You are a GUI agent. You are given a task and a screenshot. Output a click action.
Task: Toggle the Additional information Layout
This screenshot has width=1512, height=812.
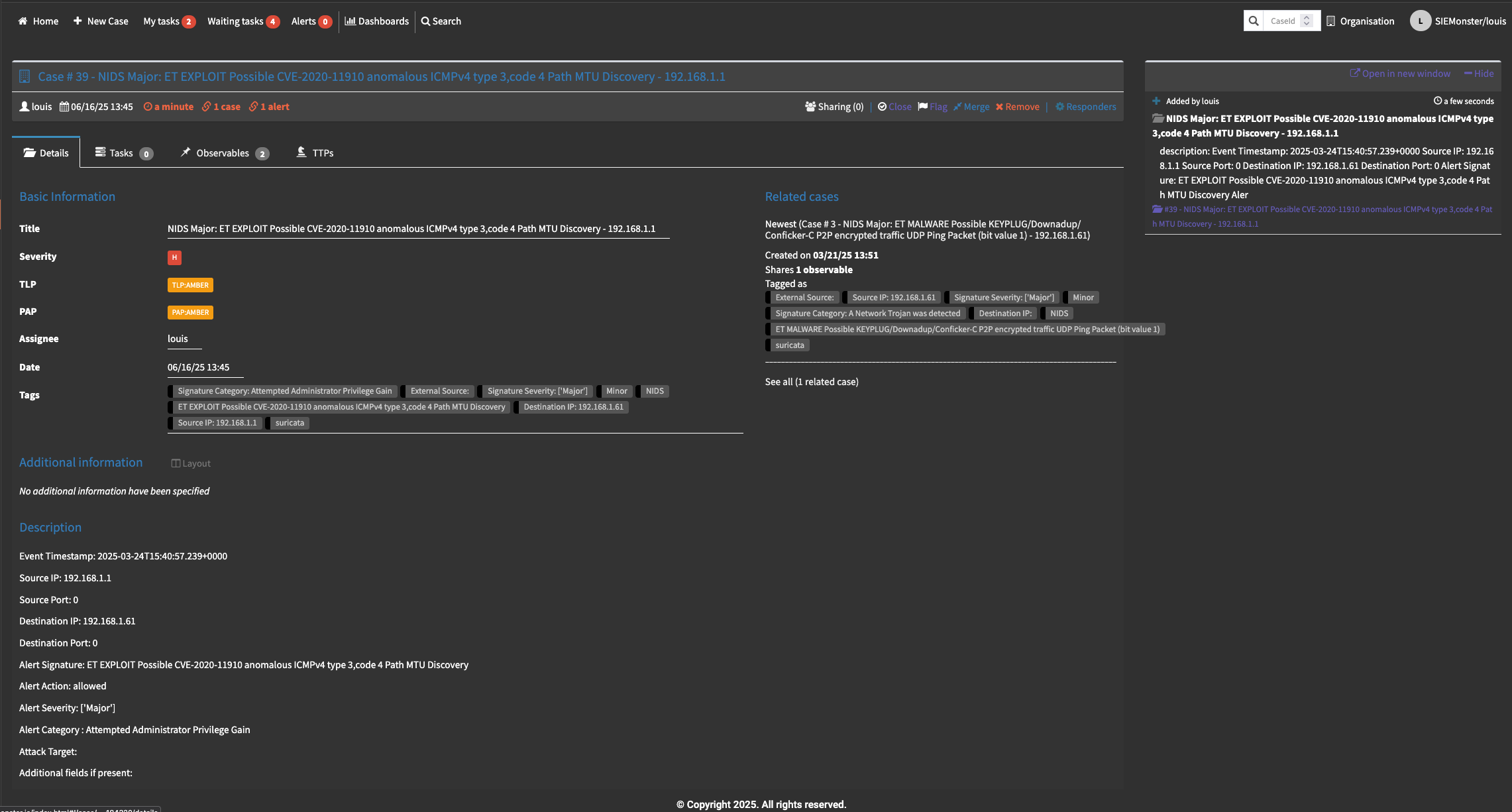(x=191, y=463)
